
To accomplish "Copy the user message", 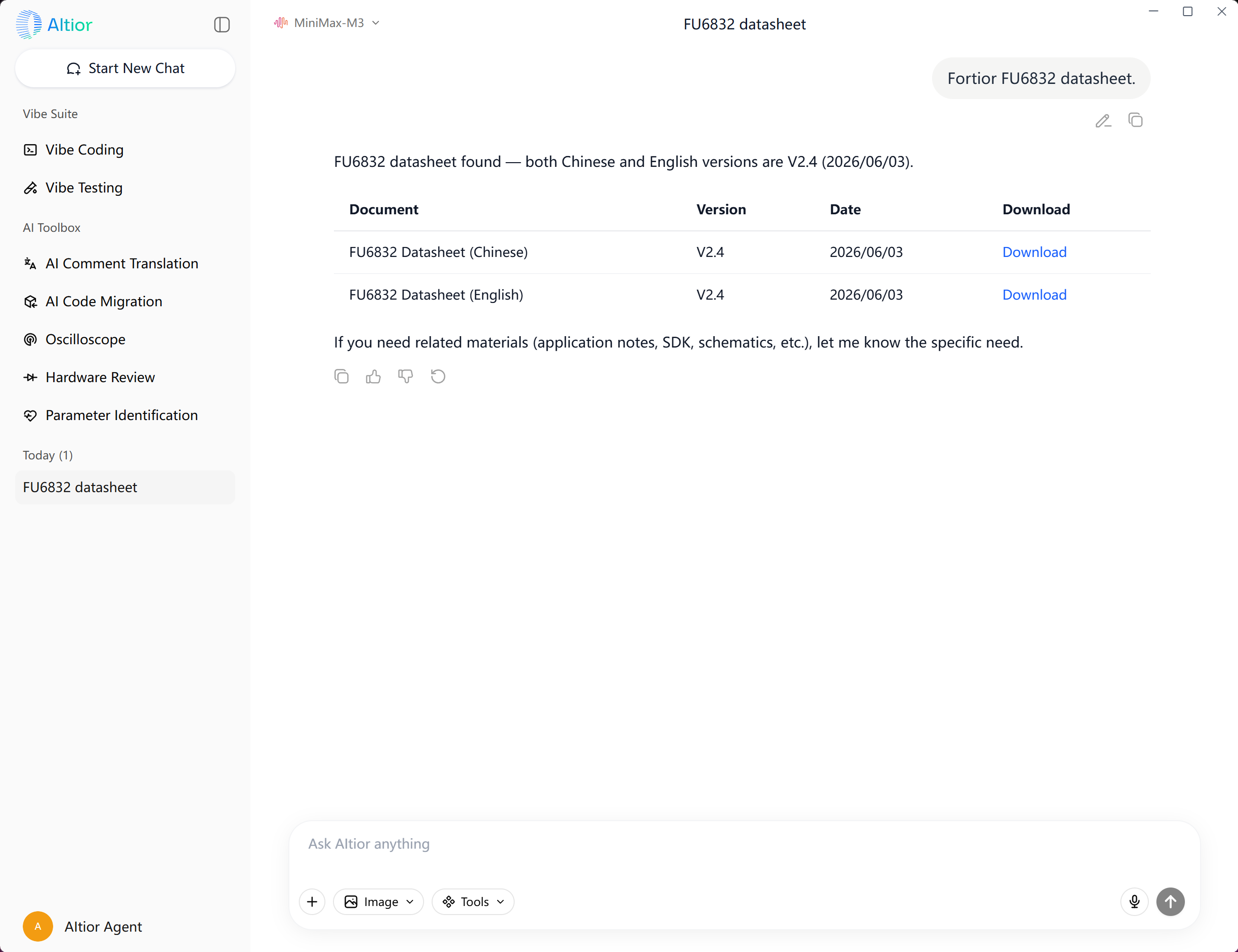I will [x=1136, y=121].
